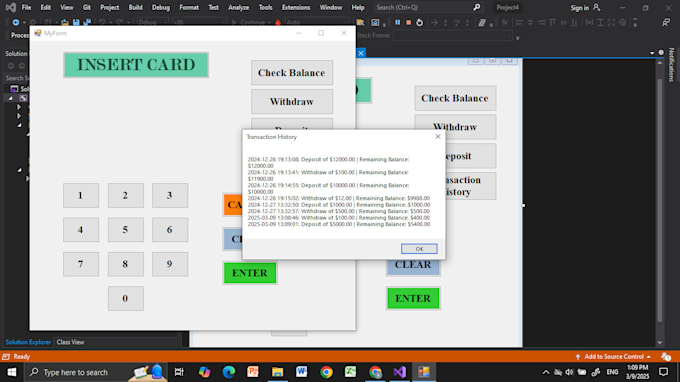
Task: Open the Stack Frame combo box
Action: [x=453, y=36]
